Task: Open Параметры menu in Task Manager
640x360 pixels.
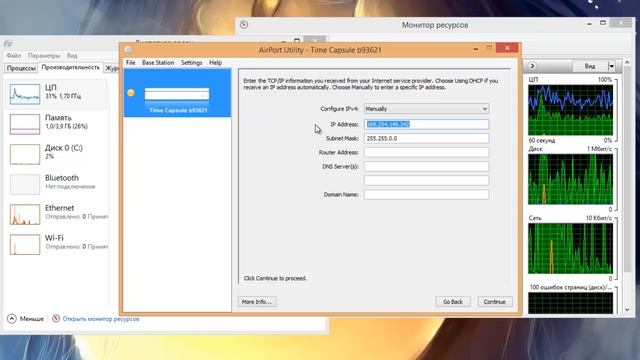Action: pos(44,56)
